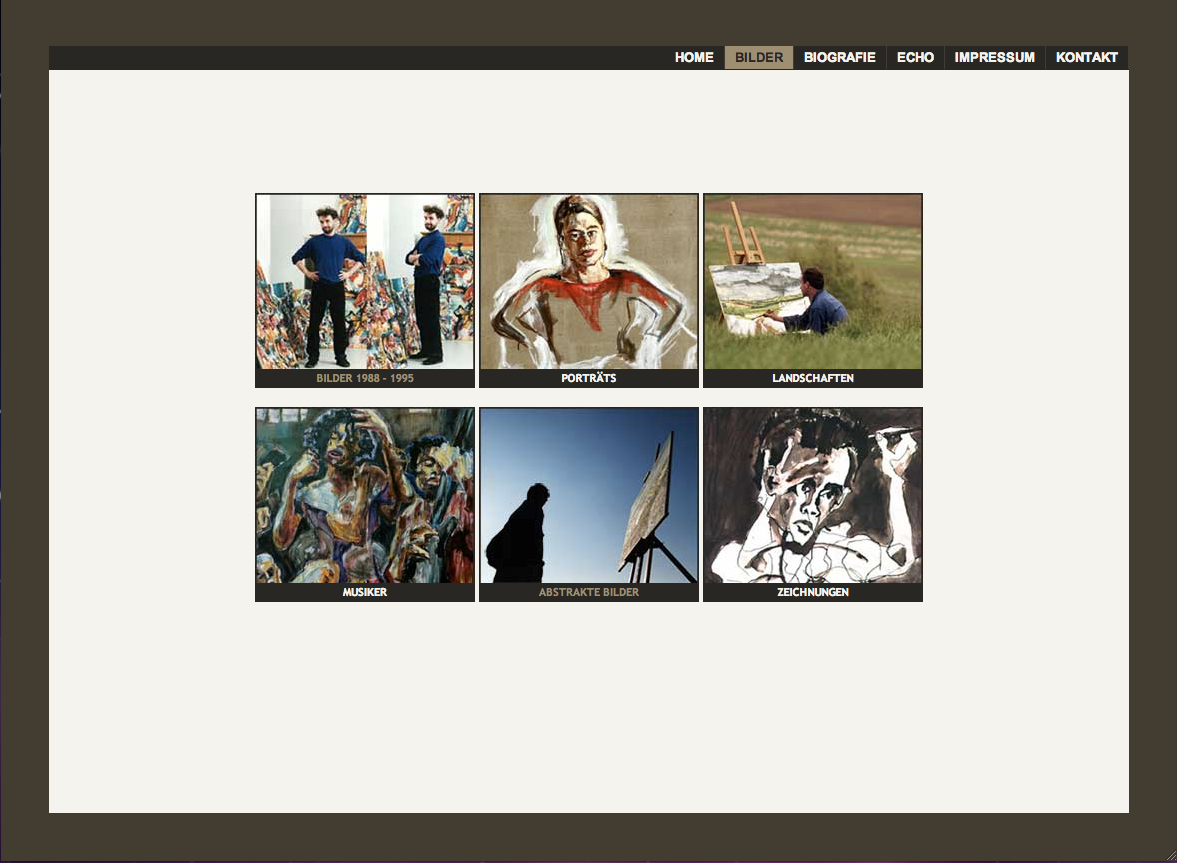Click the window resize grip corner
This screenshot has width=1177, height=863.
[1171, 857]
